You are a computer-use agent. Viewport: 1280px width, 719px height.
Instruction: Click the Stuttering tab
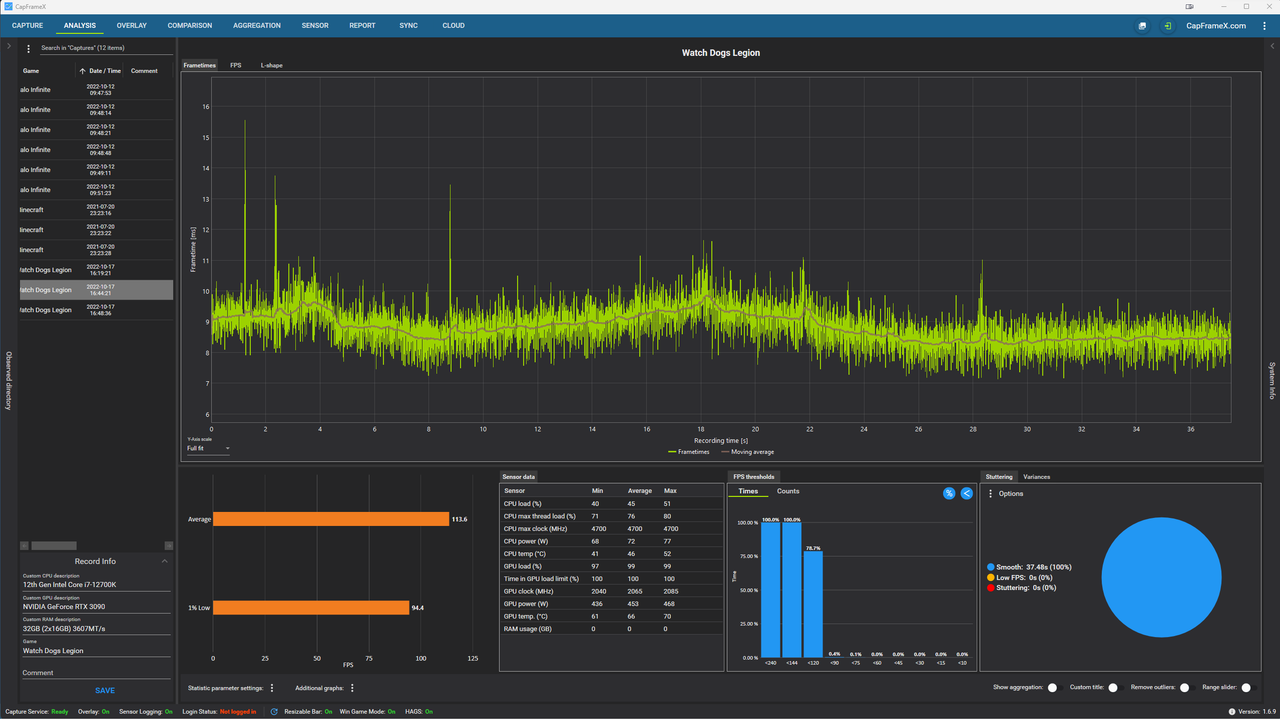tap(999, 477)
